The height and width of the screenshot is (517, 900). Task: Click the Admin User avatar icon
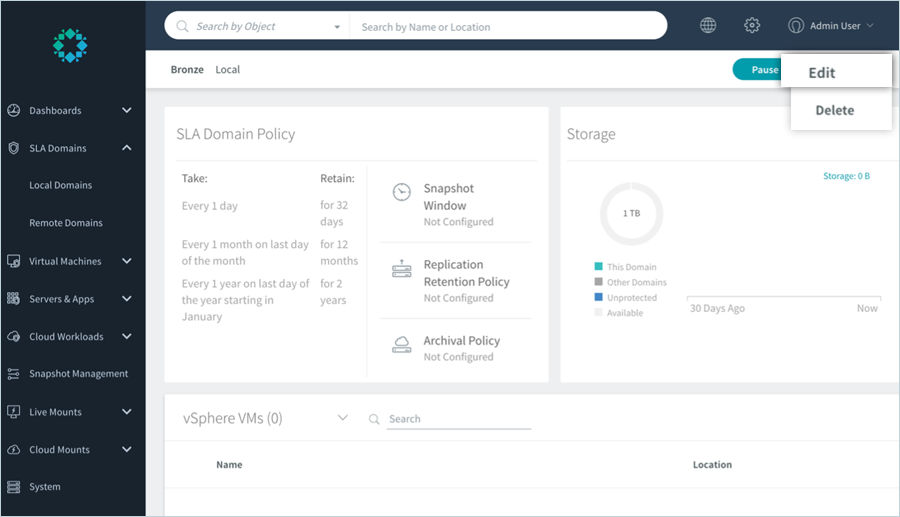point(796,26)
